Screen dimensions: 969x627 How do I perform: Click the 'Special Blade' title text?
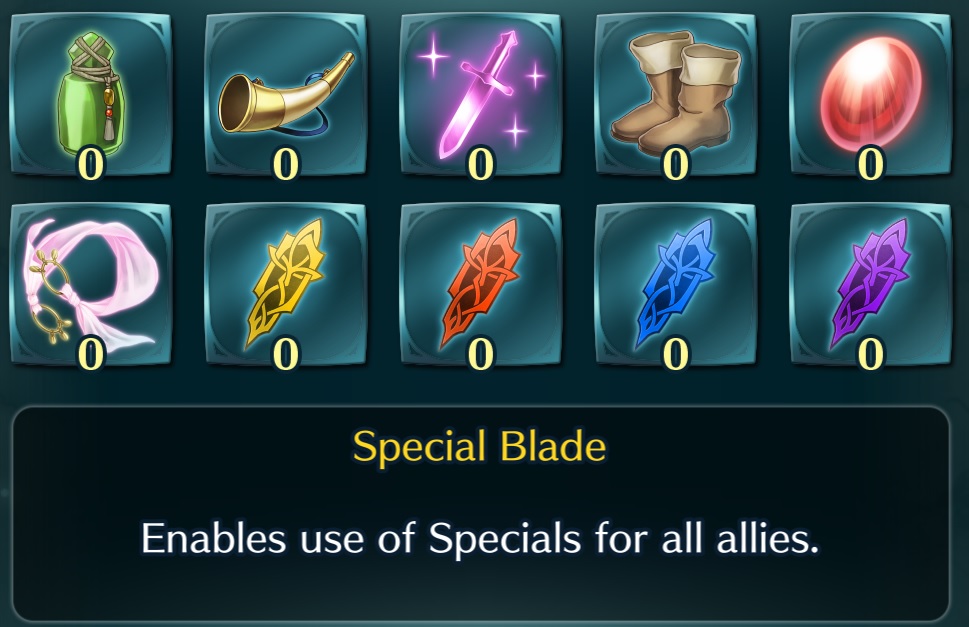pyautogui.click(x=479, y=447)
